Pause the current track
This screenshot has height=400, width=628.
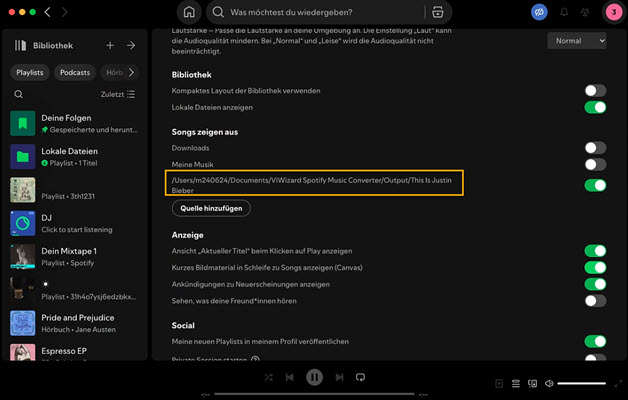click(x=314, y=377)
